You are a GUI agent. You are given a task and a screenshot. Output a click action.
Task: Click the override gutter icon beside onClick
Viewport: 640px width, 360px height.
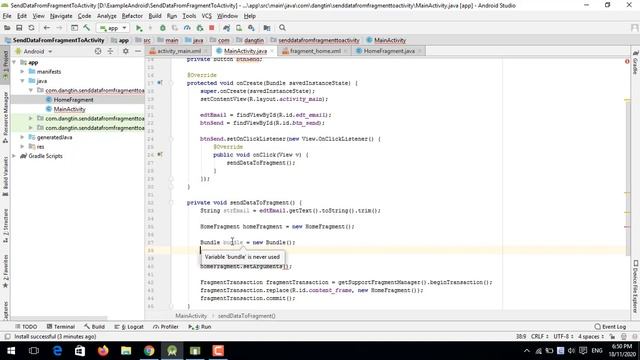[160, 155]
